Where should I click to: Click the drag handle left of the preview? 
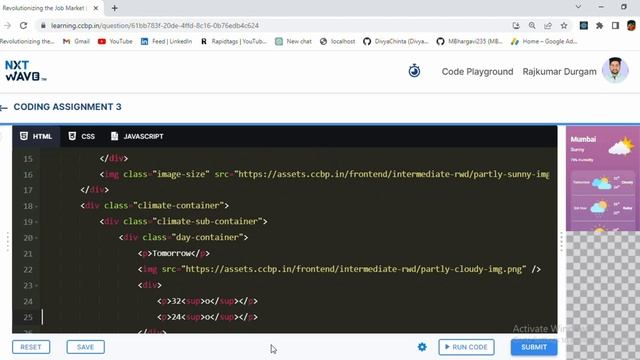pyautogui.click(x=561, y=242)
